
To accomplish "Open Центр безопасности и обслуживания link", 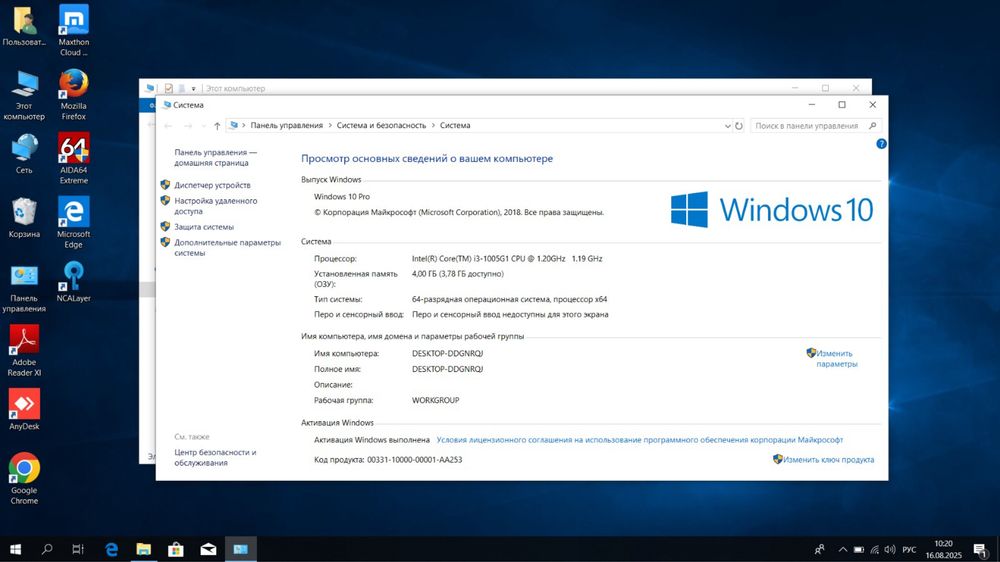I will (215, 457).
